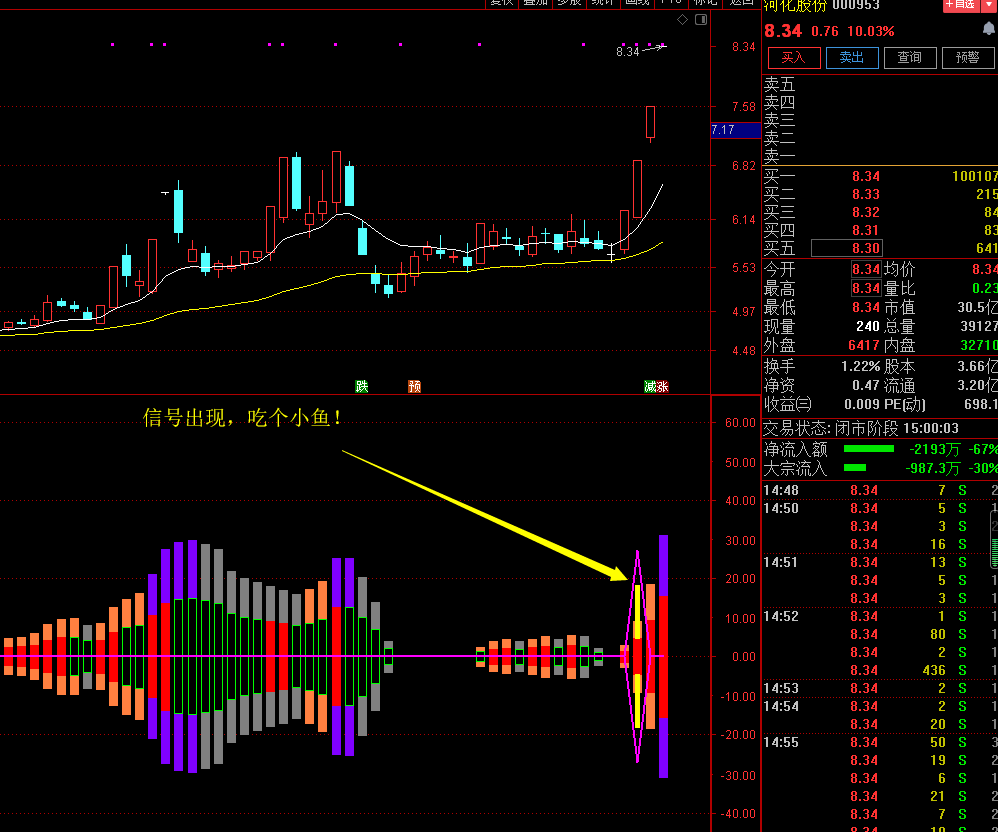This screenshot has height=832, width=998.
Task: Click the 7.17 price marker on axis
Action: (723, 130)
